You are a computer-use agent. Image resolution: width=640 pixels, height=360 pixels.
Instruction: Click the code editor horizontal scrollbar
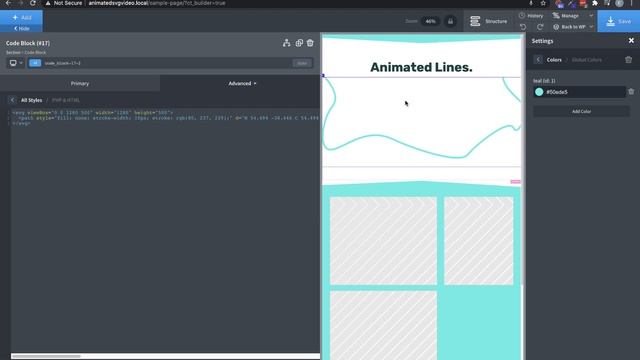[46, 356]
